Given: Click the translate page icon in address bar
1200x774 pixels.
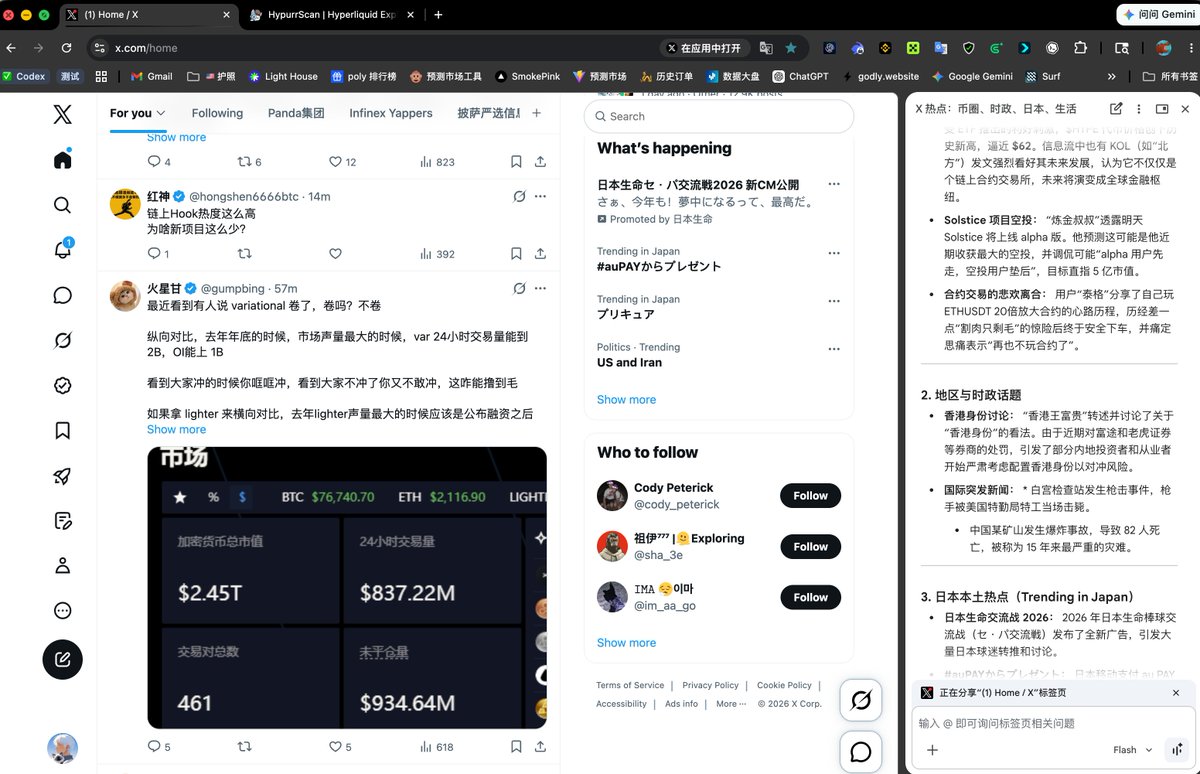Looking at the screenshot, I should coord(766,47).
